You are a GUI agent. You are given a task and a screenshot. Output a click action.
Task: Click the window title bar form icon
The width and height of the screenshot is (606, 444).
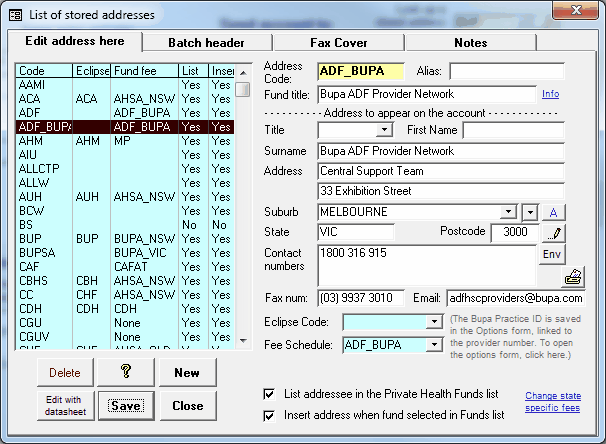[x=15, y=15]
